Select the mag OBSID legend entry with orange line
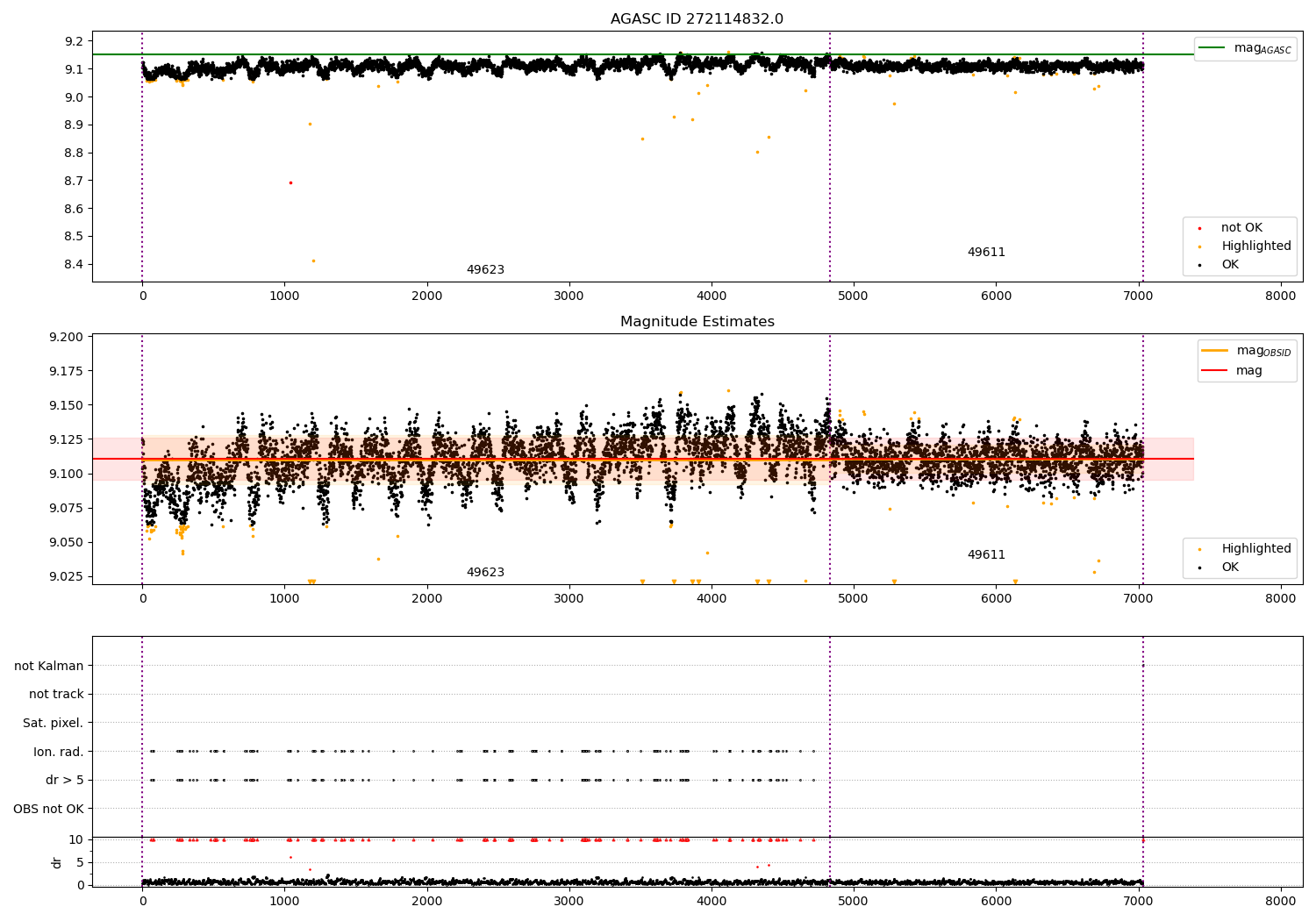Viewport: 1316px width, 921px height. click(x=1247, y=351)
